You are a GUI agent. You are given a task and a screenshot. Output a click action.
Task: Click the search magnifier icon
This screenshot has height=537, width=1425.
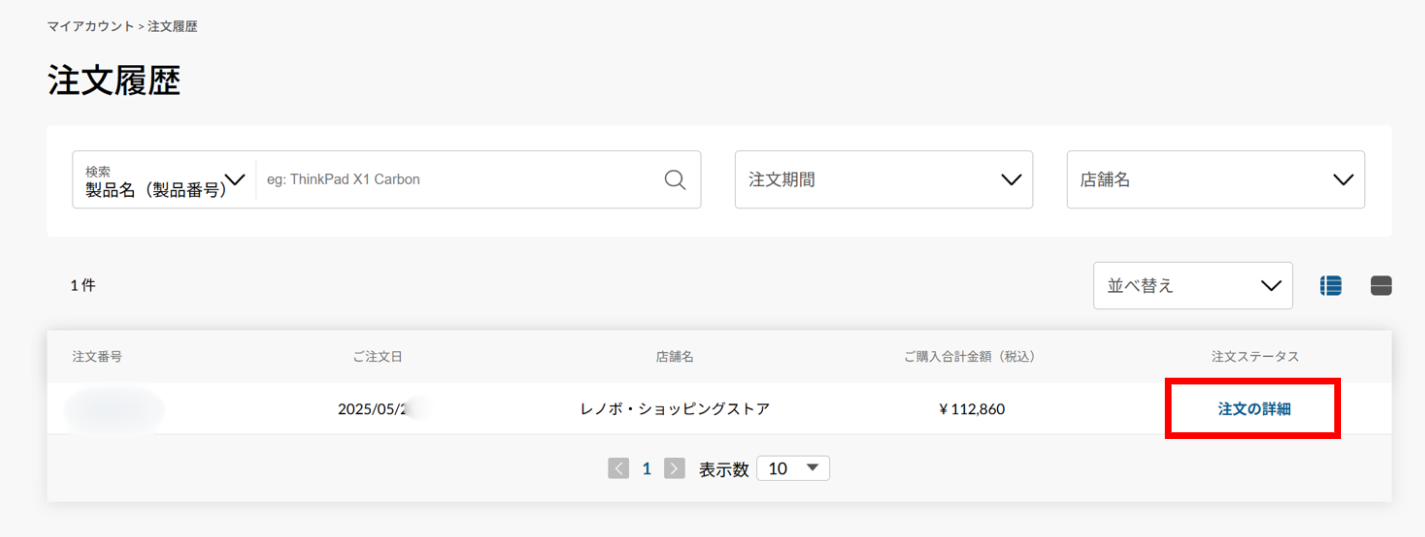click(675, 180)
